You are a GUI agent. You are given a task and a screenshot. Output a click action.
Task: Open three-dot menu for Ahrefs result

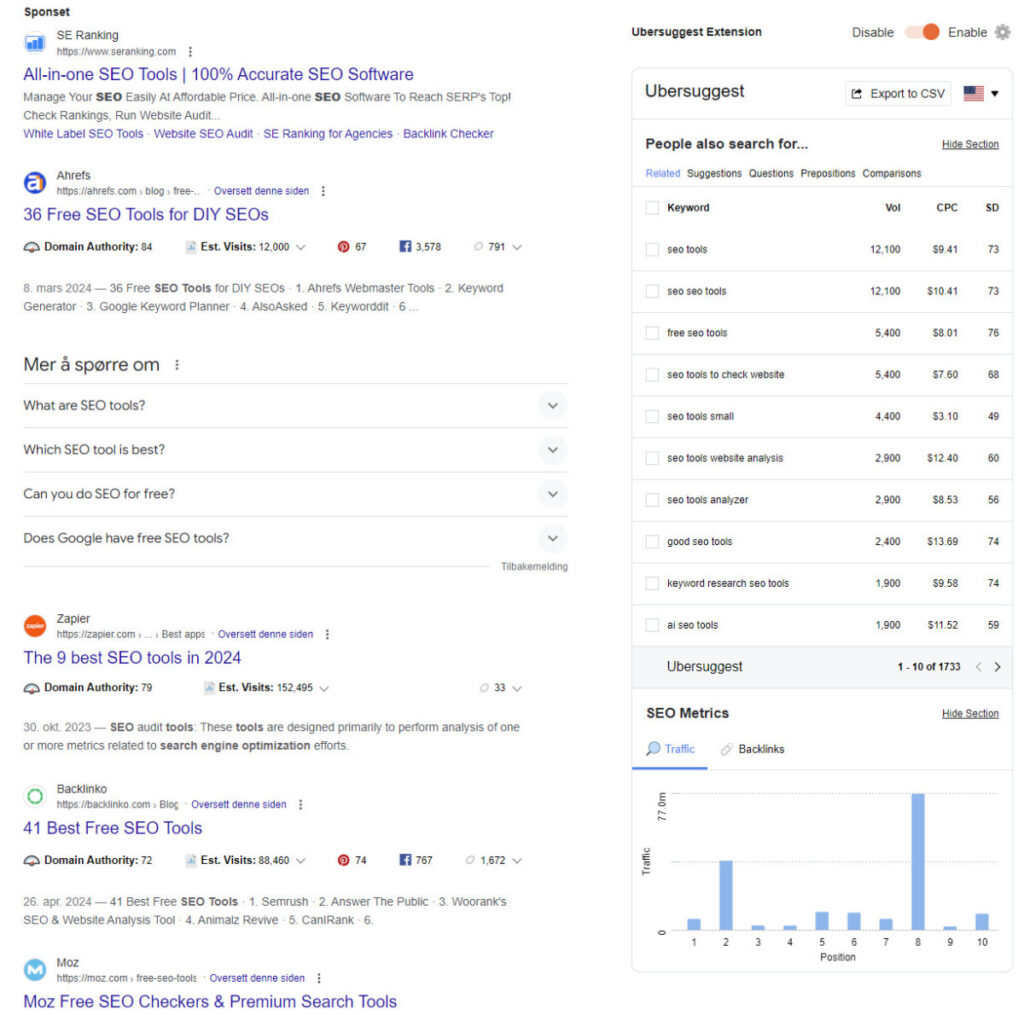[x=323, y=191]
